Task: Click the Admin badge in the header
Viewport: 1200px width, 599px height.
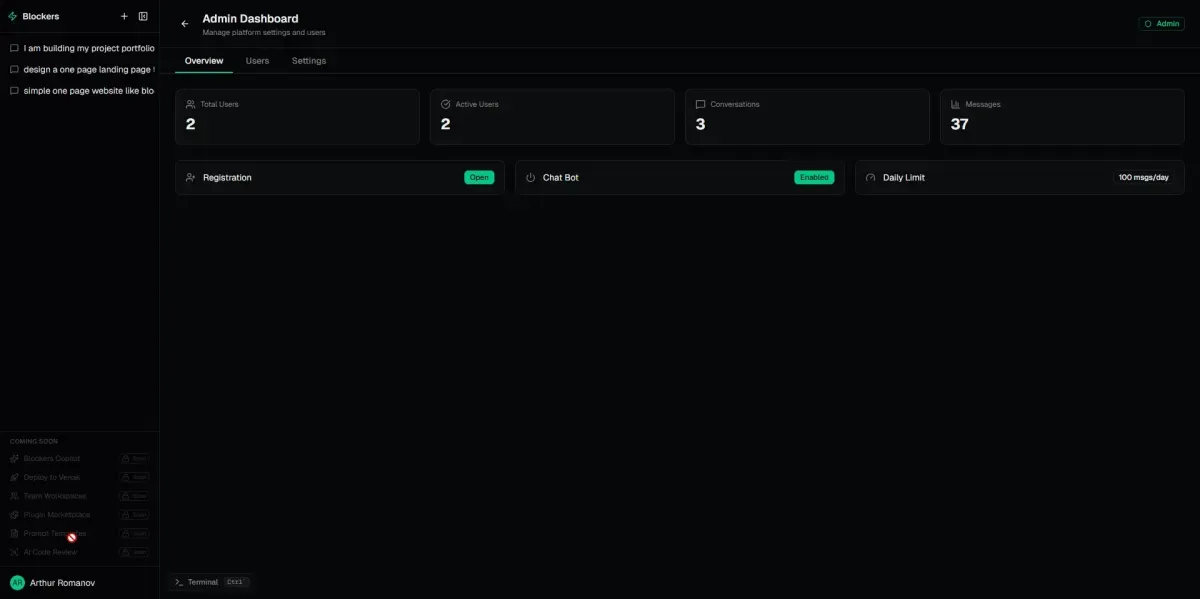Action: (1161, 23)
